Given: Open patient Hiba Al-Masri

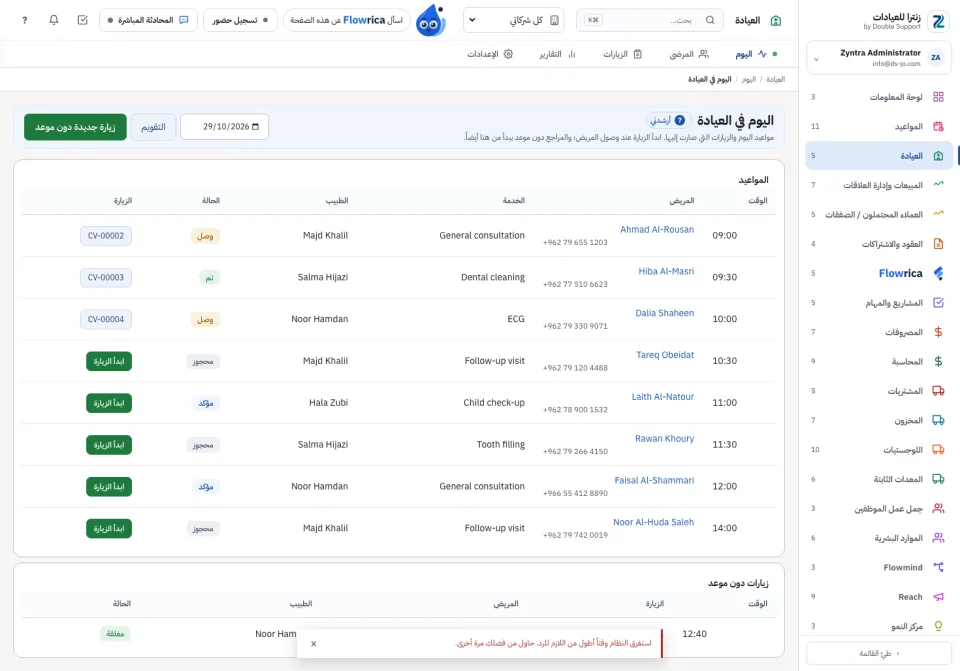Looking at the screenshot, I should [666, 271].
